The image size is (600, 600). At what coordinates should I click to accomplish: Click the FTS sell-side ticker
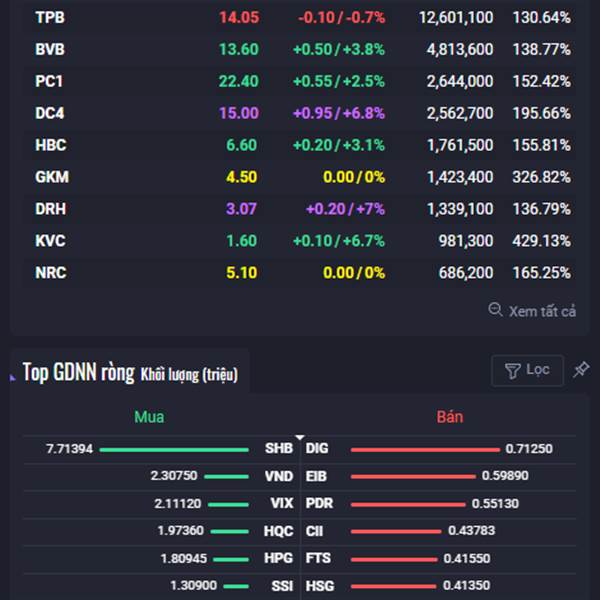(318, 558)
